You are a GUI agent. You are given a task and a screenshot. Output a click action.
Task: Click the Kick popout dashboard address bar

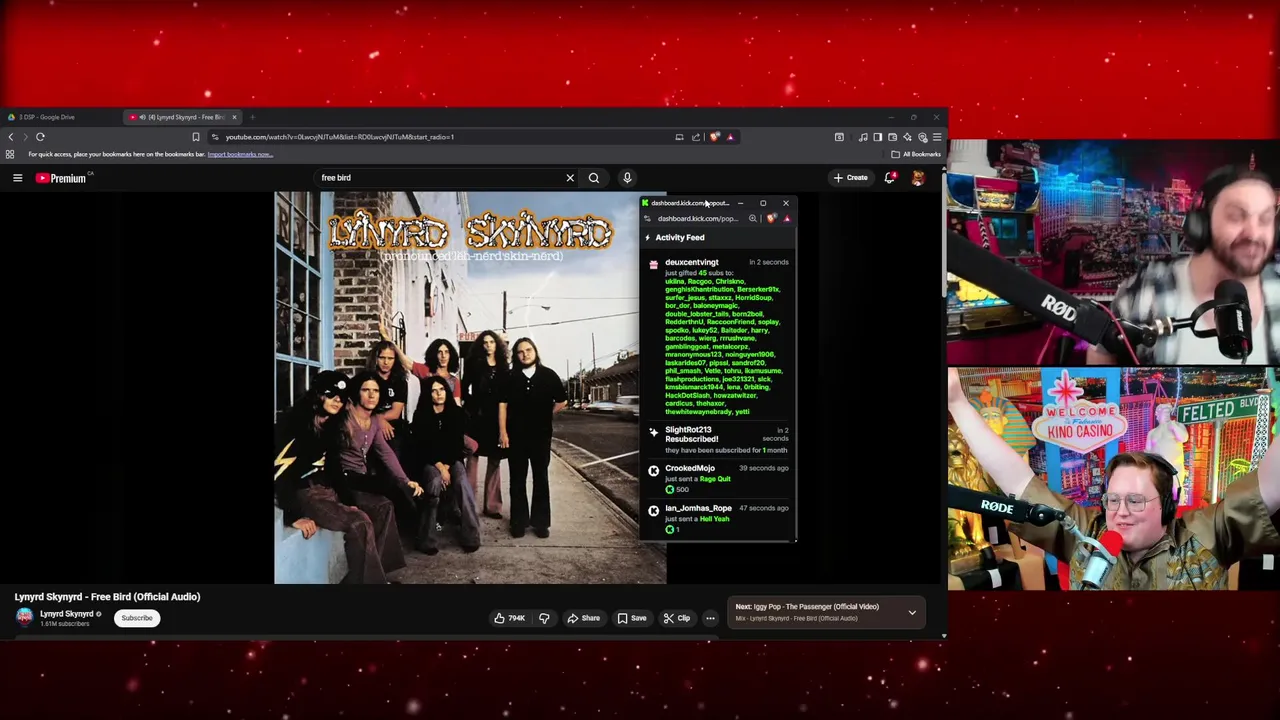coord(698,219)
